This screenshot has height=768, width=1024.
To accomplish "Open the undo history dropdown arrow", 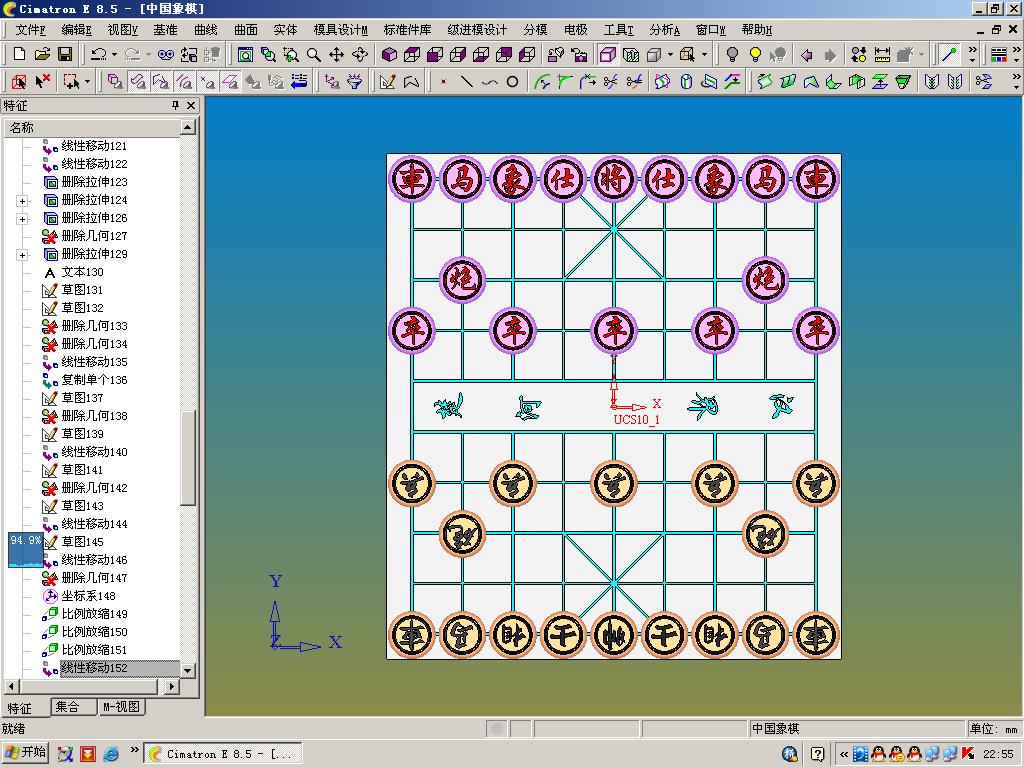I will point(114,55).
